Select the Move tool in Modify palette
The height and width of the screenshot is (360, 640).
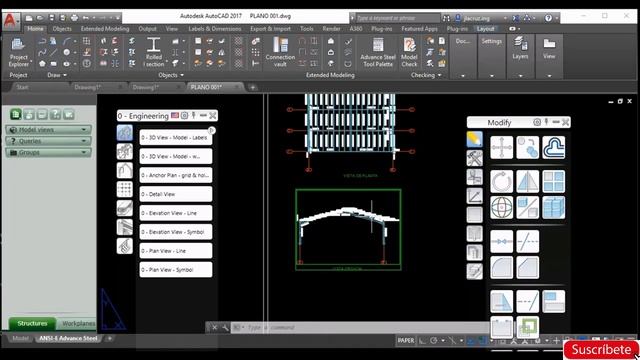(501, 147)
